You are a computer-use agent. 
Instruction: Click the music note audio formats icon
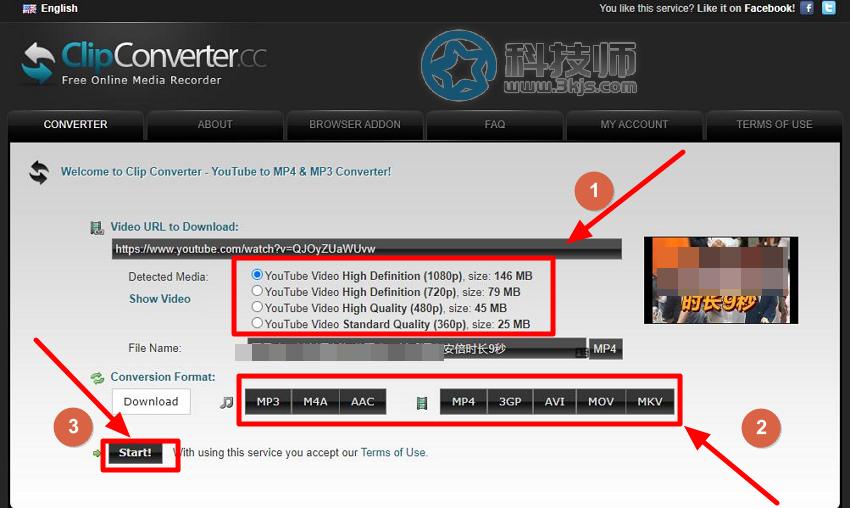[x=227, y=402]
